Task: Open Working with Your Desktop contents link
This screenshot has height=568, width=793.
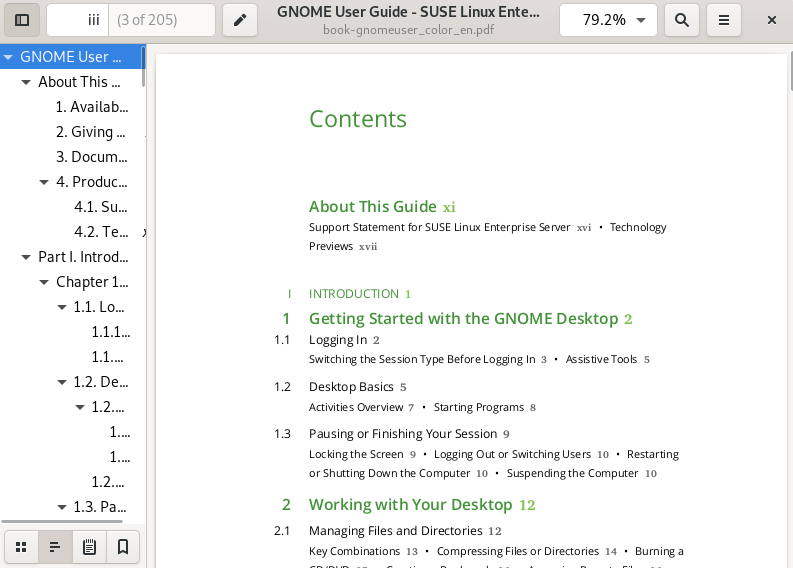Action: click(x=410, y=505)
